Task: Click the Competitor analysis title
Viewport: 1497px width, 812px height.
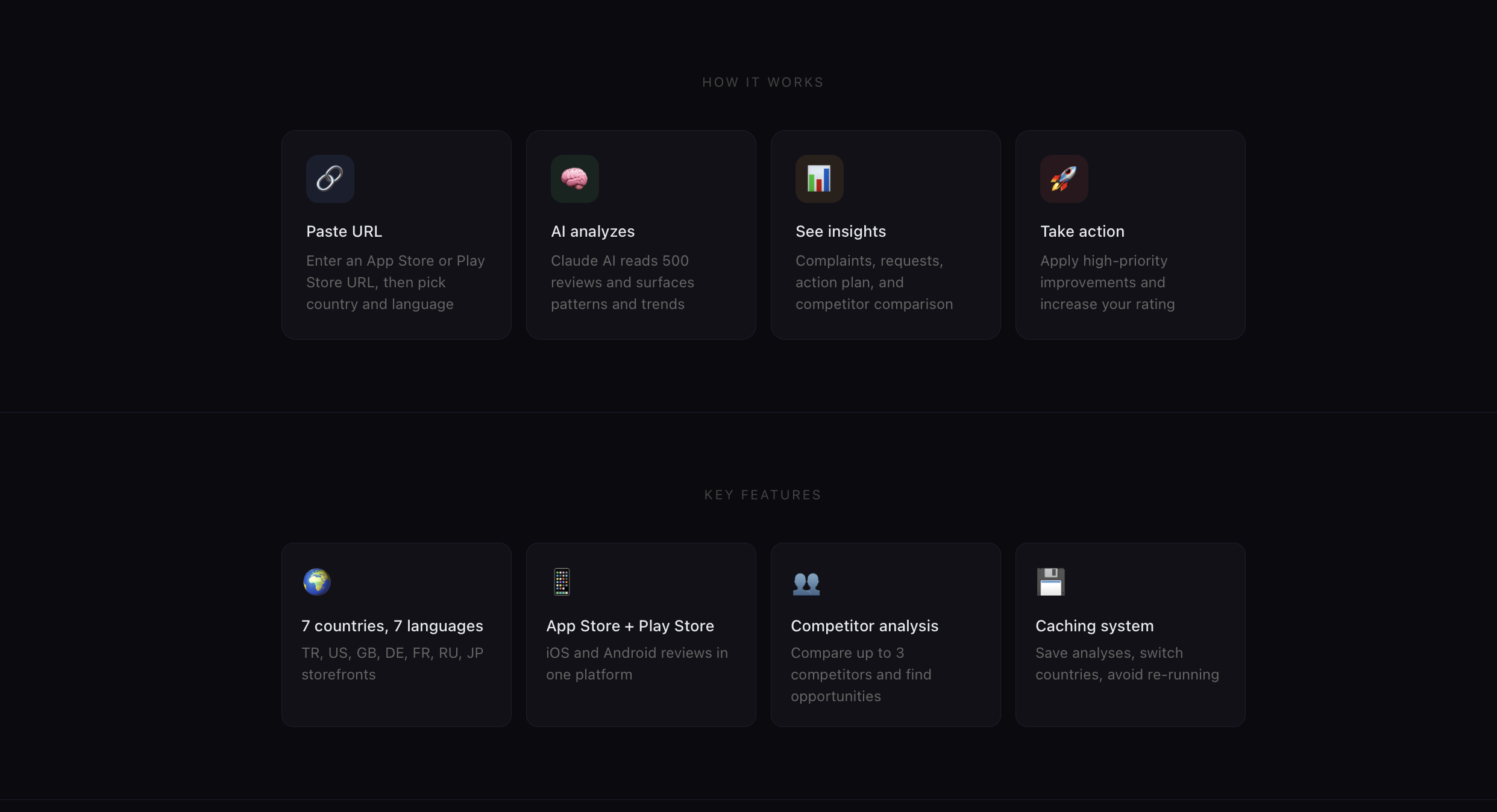Action: coord(864,626)
